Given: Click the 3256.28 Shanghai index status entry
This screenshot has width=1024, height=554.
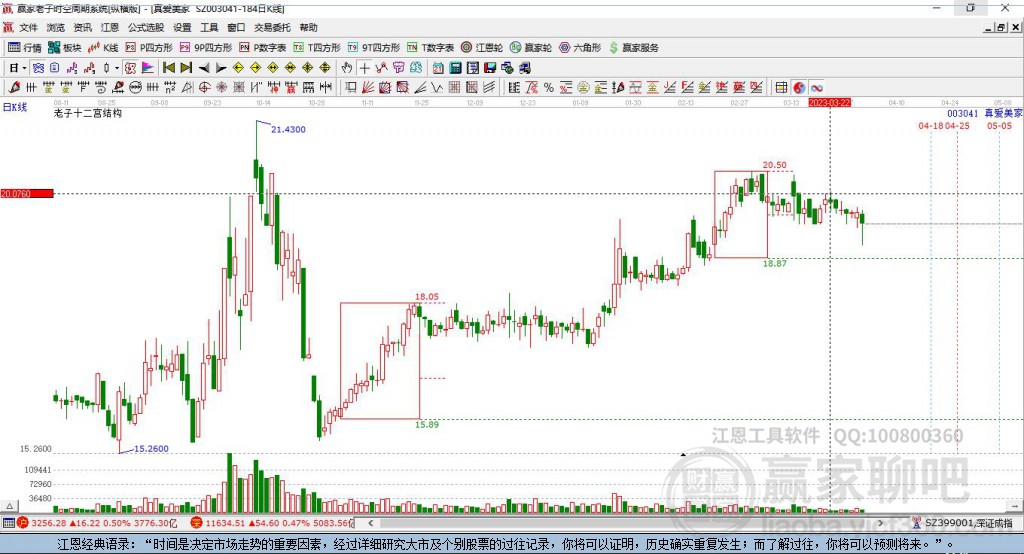Looking at the screenshot, I should pyautogui.click(x=98, y=523).
